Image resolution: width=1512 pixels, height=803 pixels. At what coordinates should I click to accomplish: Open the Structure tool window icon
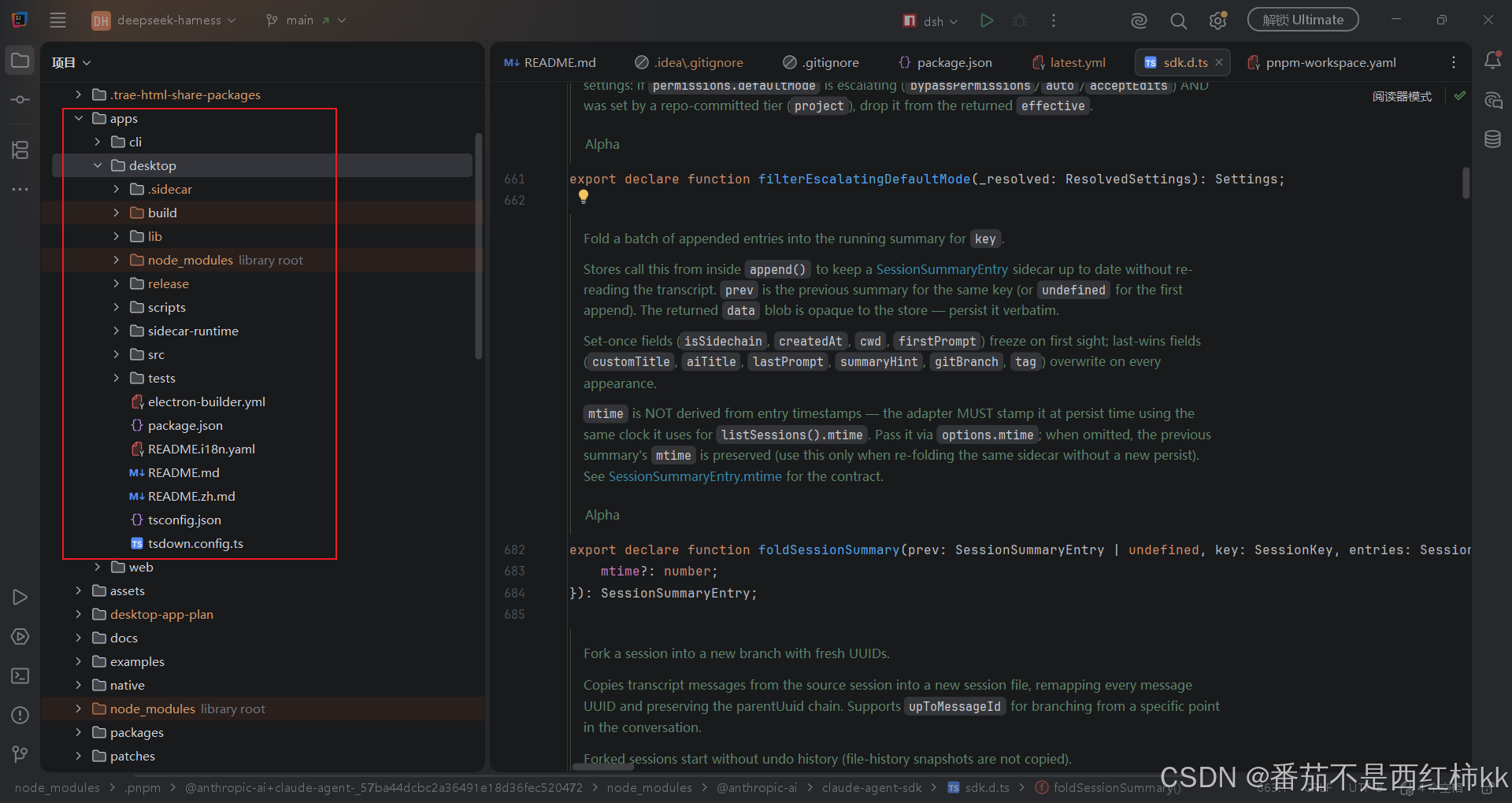click(x=20, y=150)
